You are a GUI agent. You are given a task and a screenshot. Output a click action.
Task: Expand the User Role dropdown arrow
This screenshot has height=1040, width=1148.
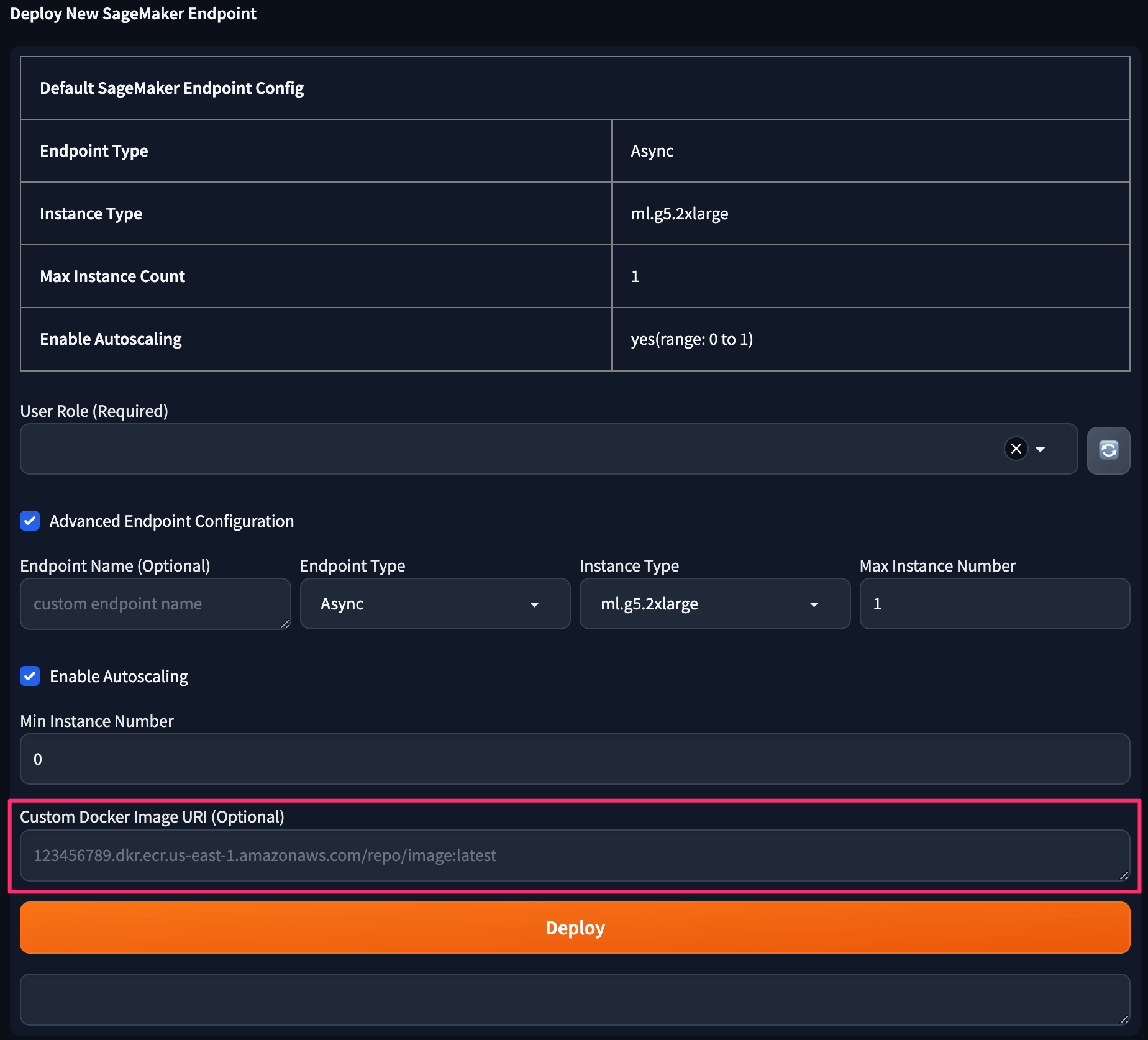1041,449
